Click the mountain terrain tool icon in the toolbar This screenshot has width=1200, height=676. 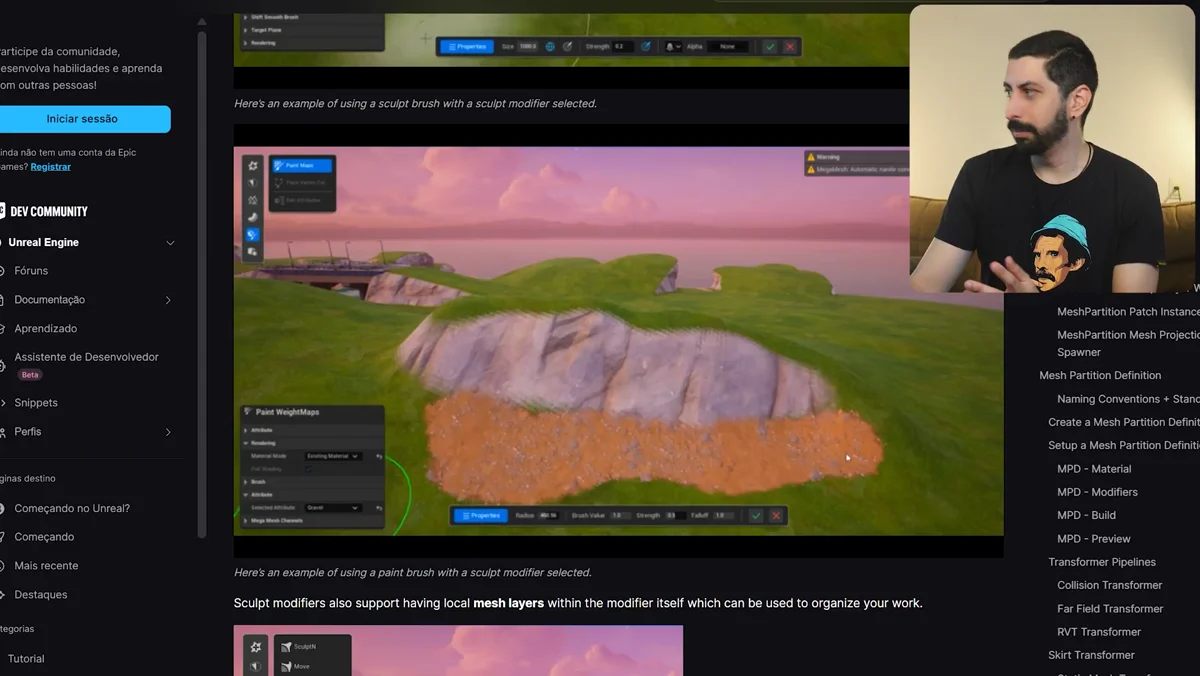(x=253, y=200)
